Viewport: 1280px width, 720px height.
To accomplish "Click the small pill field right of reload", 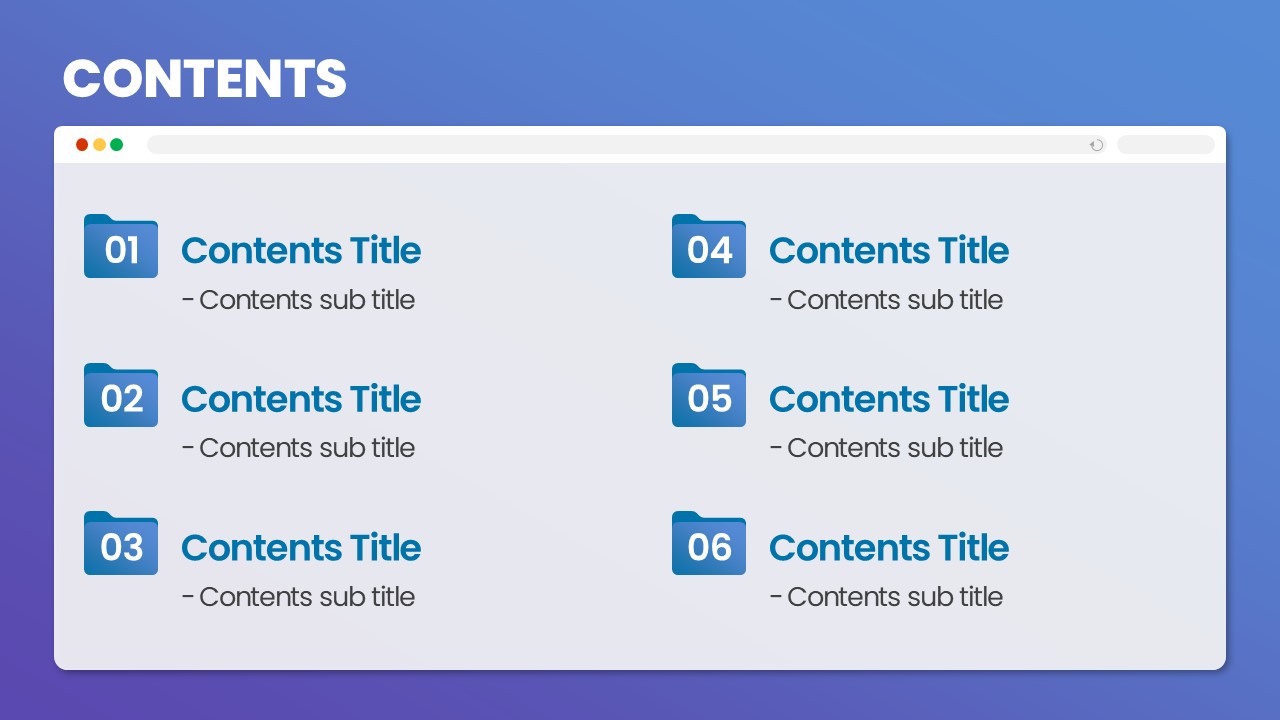I will [x=1165, y=145].
